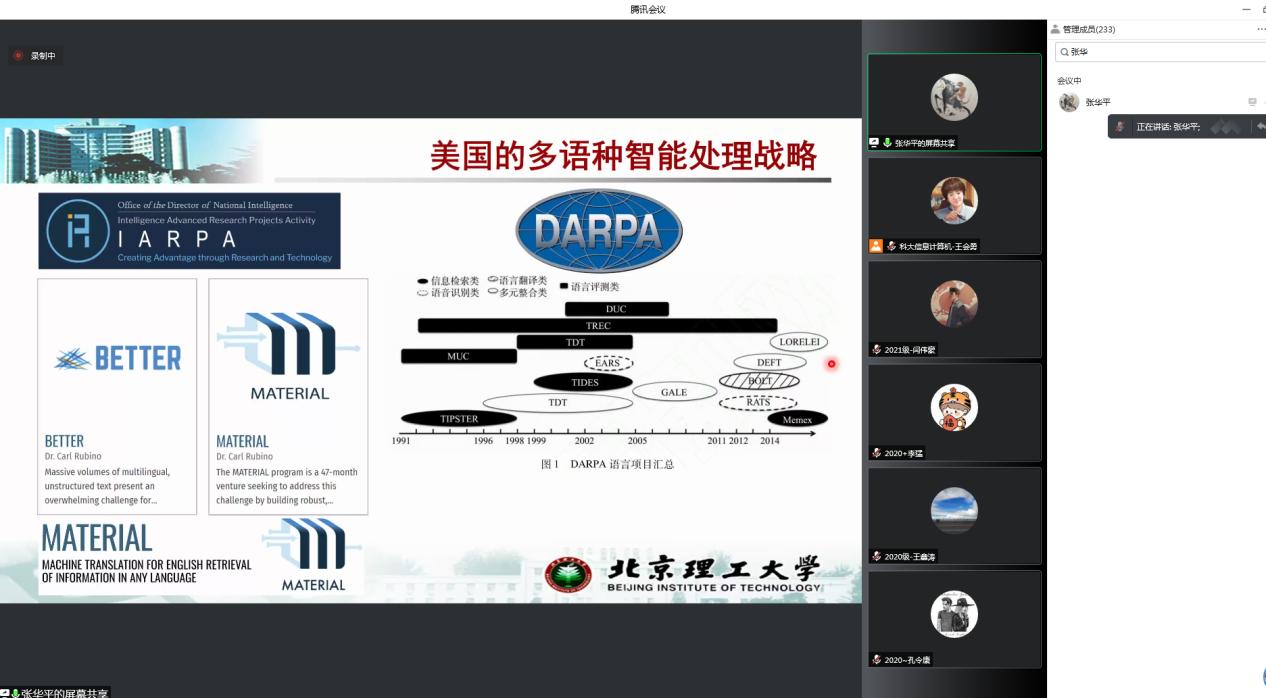Click the muted mic icon on 2021级 tile

pyautogui.click(x=877, y=350)
